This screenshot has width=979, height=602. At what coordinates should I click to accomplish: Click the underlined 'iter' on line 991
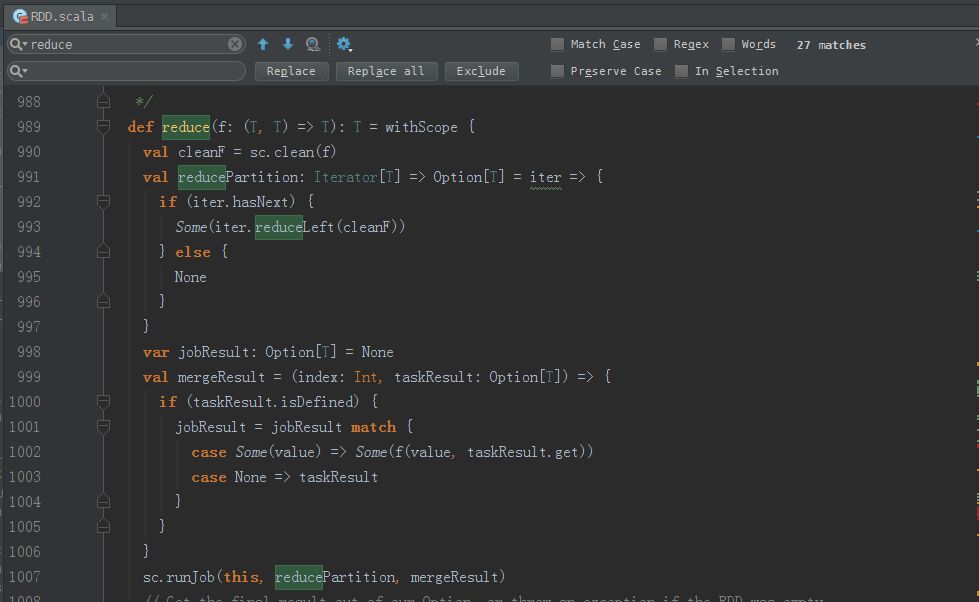click(546, 177)
